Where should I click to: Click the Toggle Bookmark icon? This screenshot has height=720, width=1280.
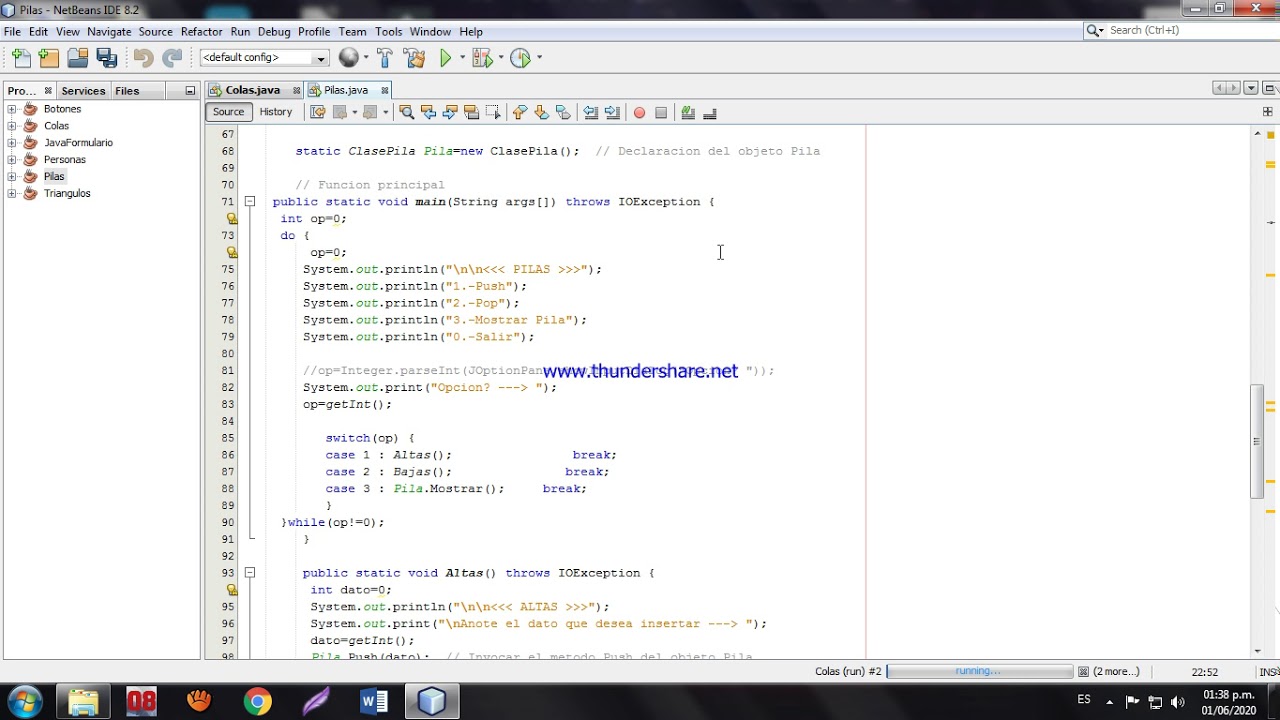coord(563,112)
